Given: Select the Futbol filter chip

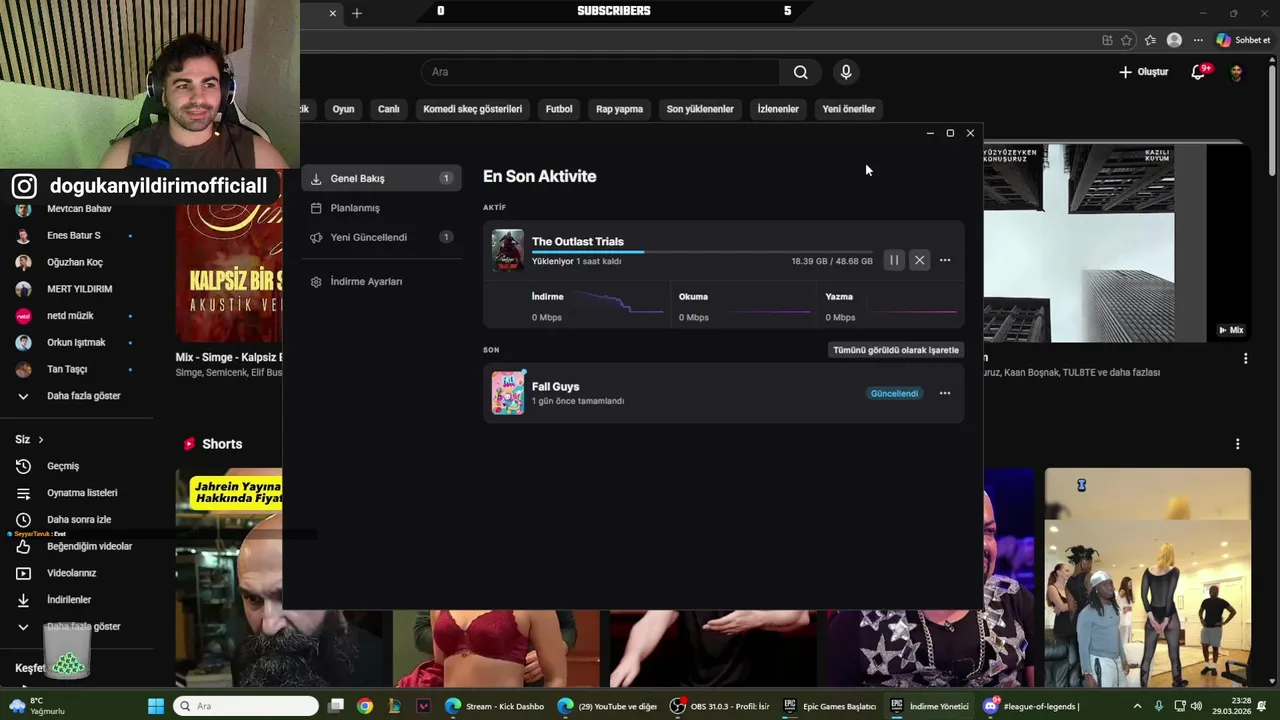Looking at the screenshot, I should pyautogui.click(x=559, y=109).
